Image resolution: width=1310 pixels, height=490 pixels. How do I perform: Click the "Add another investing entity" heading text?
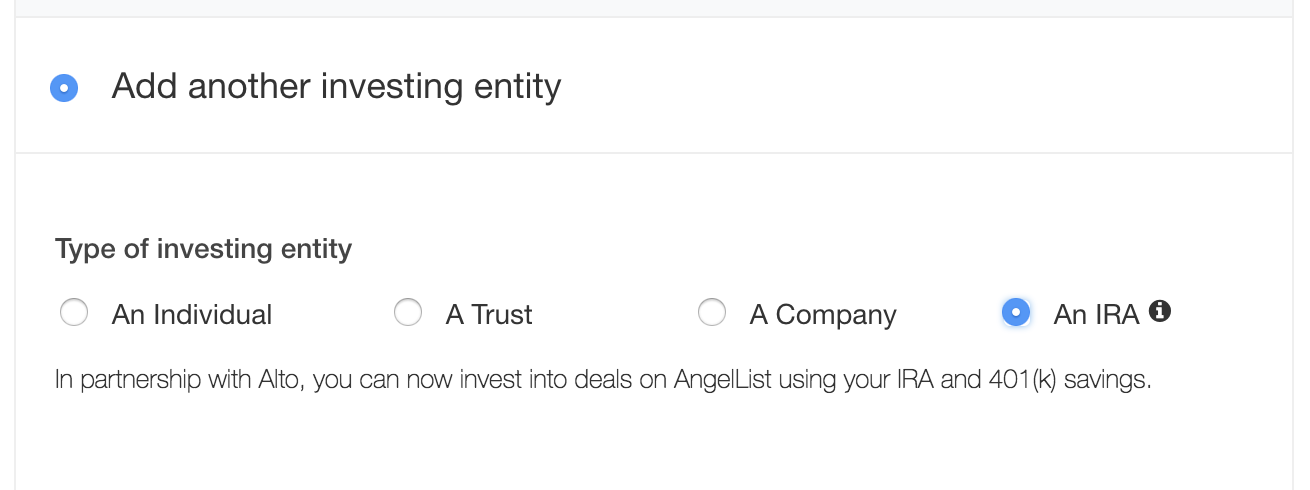(336, 87)
